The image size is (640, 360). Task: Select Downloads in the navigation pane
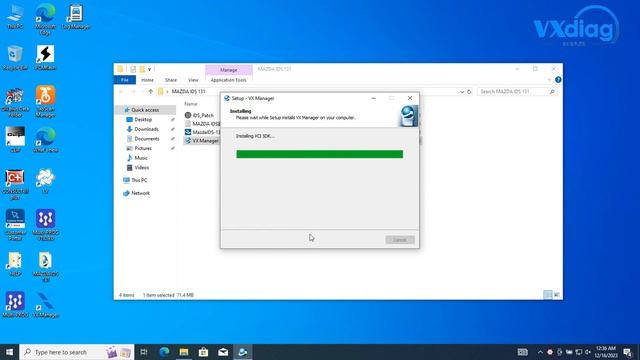coord(146,129)
